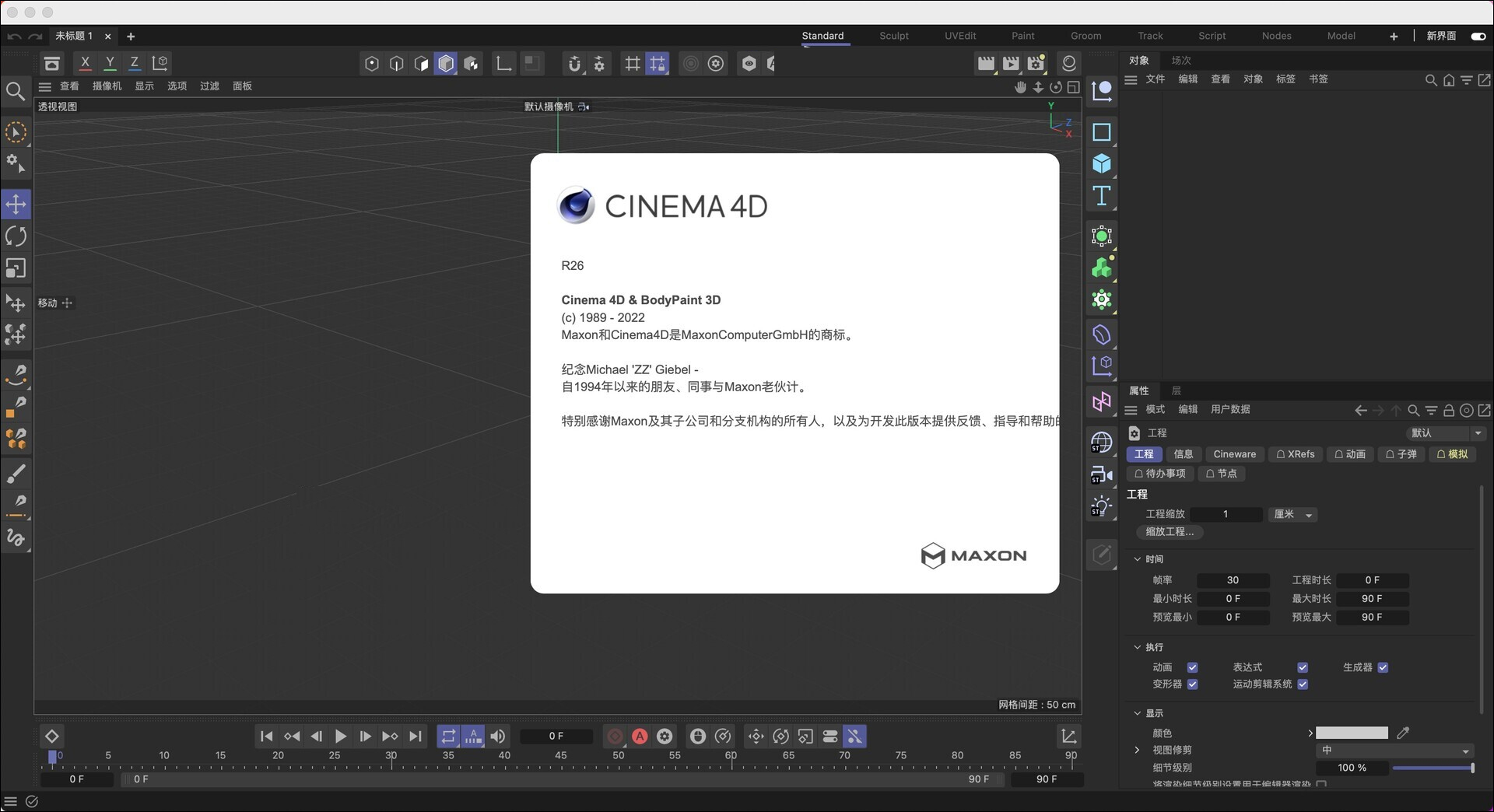
Task: Click keyframe diamond icon on timeline
Action: 51,736
